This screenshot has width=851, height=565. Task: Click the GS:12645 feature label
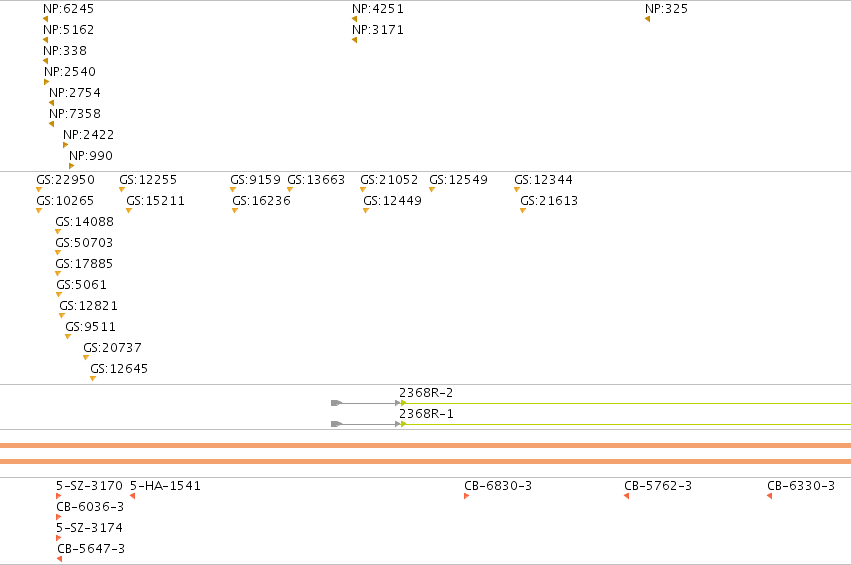click(119, 369)
